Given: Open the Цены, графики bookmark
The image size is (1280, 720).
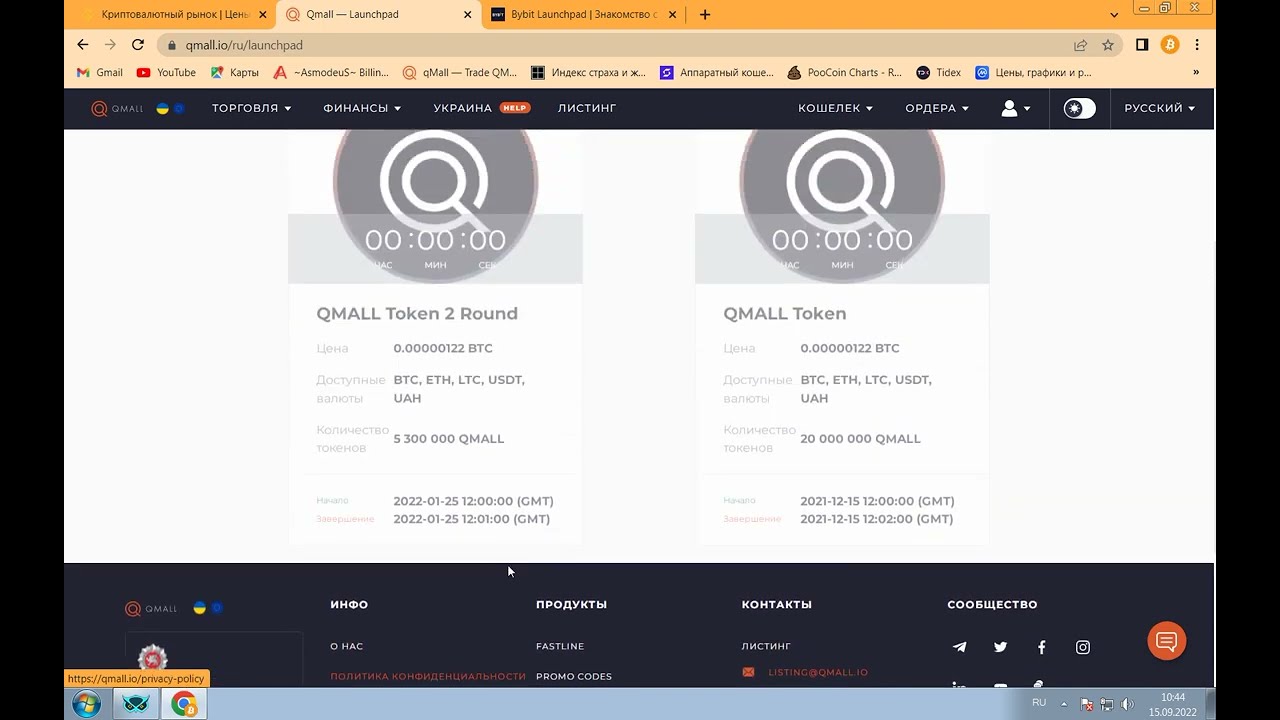Looking at the screenshot, I should pos(1033,73).
